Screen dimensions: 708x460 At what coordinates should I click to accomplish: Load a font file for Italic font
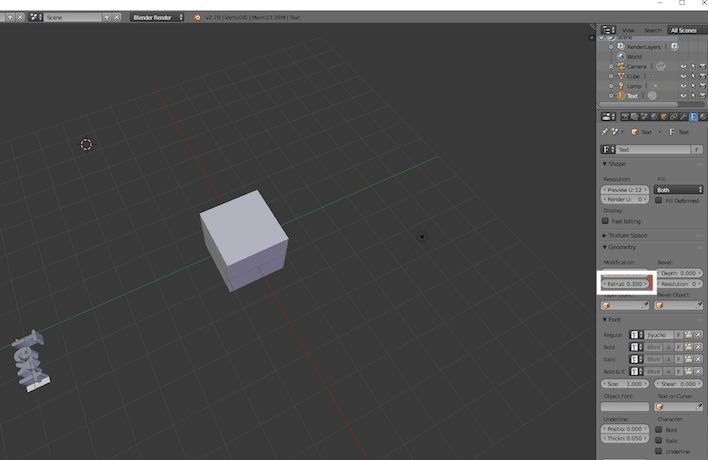(x=688, y=359)
